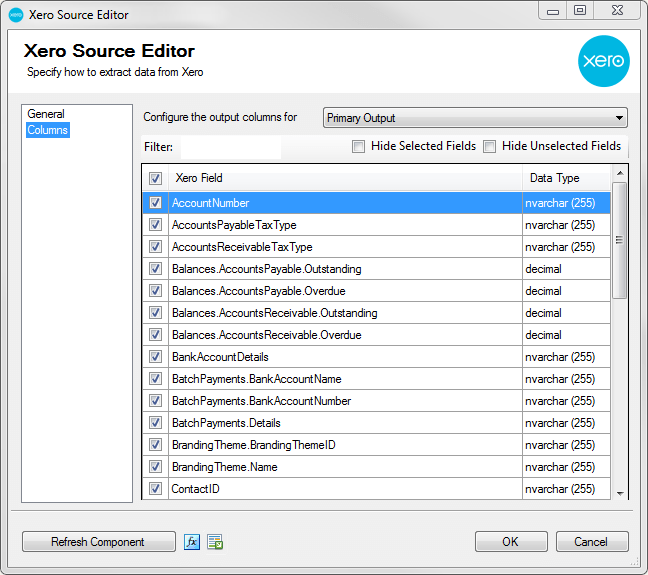The width and height of the screenshot is (648, 575).
Task: Focus the Filter text box
Action: 231,147
